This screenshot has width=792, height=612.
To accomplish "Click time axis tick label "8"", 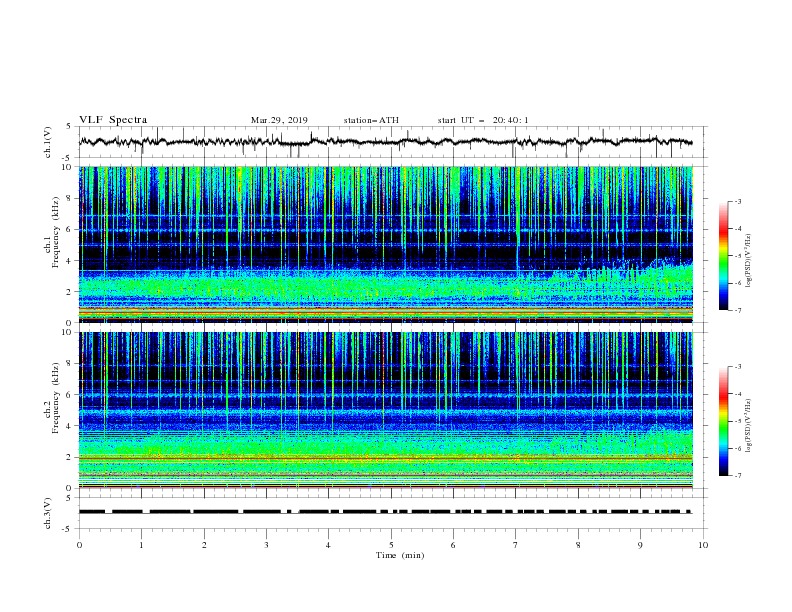I will click(578, 545).
